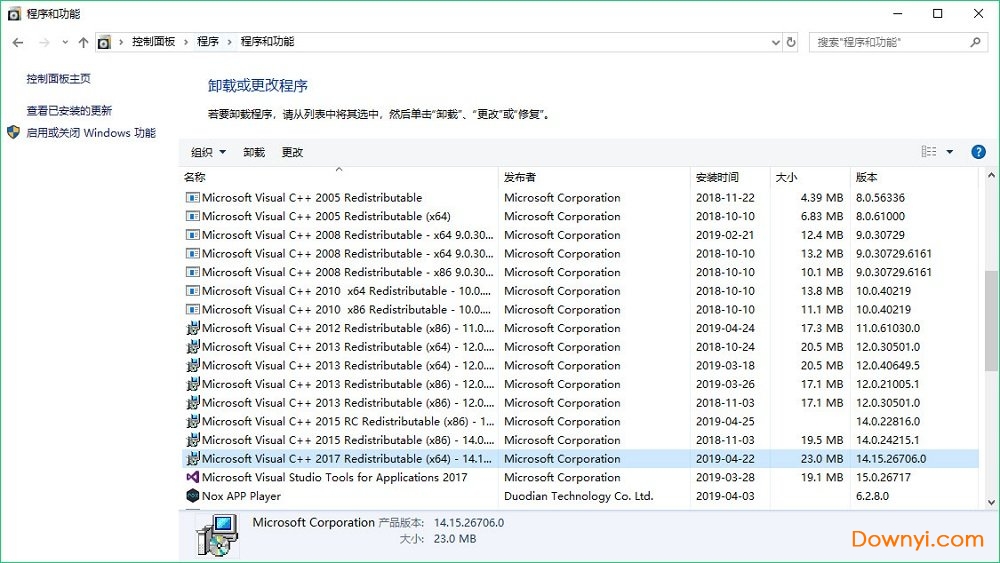This screenshot has width=1000, height=563.
Task: Open the 组织 dropdown menu
Action: point(208,152)
